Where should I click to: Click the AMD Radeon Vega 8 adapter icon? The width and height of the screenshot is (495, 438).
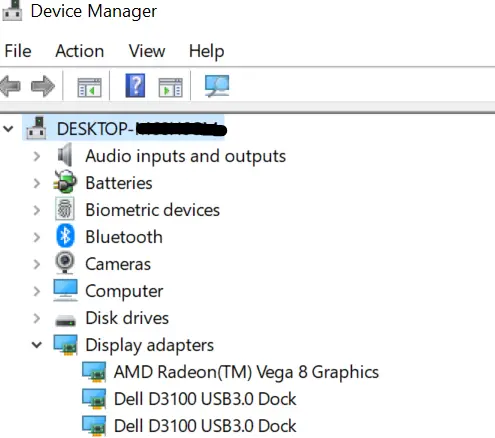click(x=94, y=372)
